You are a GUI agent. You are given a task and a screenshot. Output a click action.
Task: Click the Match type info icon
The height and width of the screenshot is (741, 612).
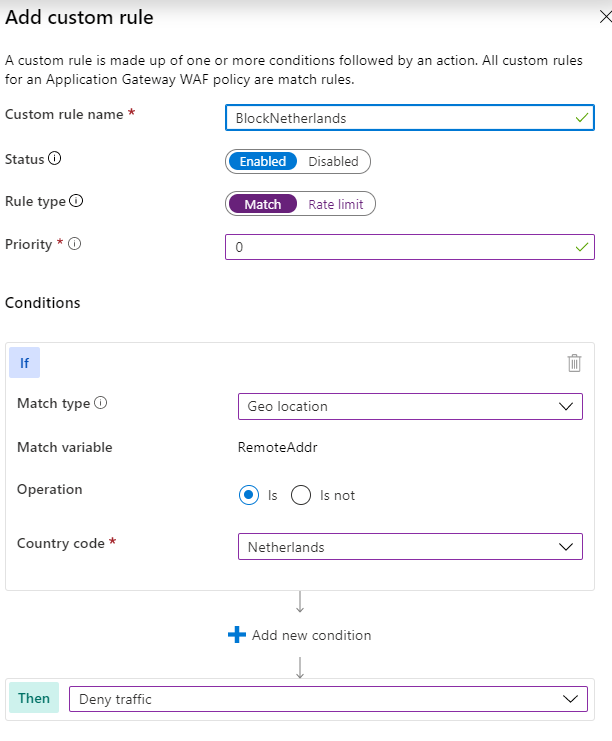tap(101, 403)
